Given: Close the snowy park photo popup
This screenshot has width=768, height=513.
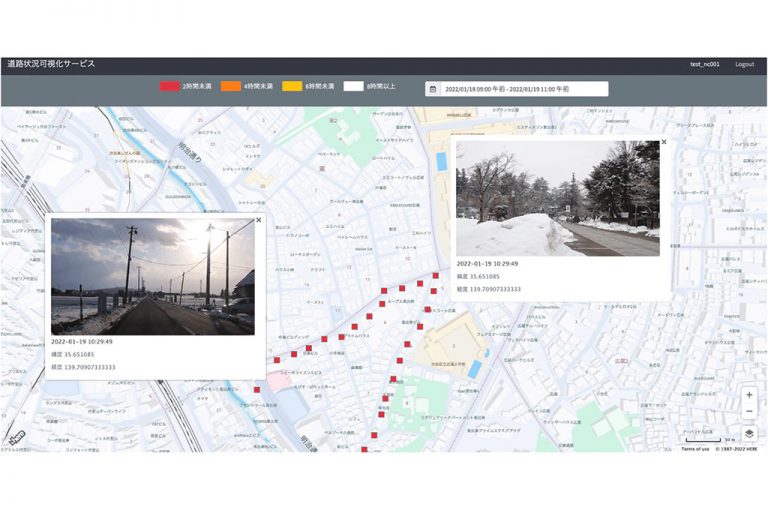Looking at the screenshot, I should pos(663,142).
